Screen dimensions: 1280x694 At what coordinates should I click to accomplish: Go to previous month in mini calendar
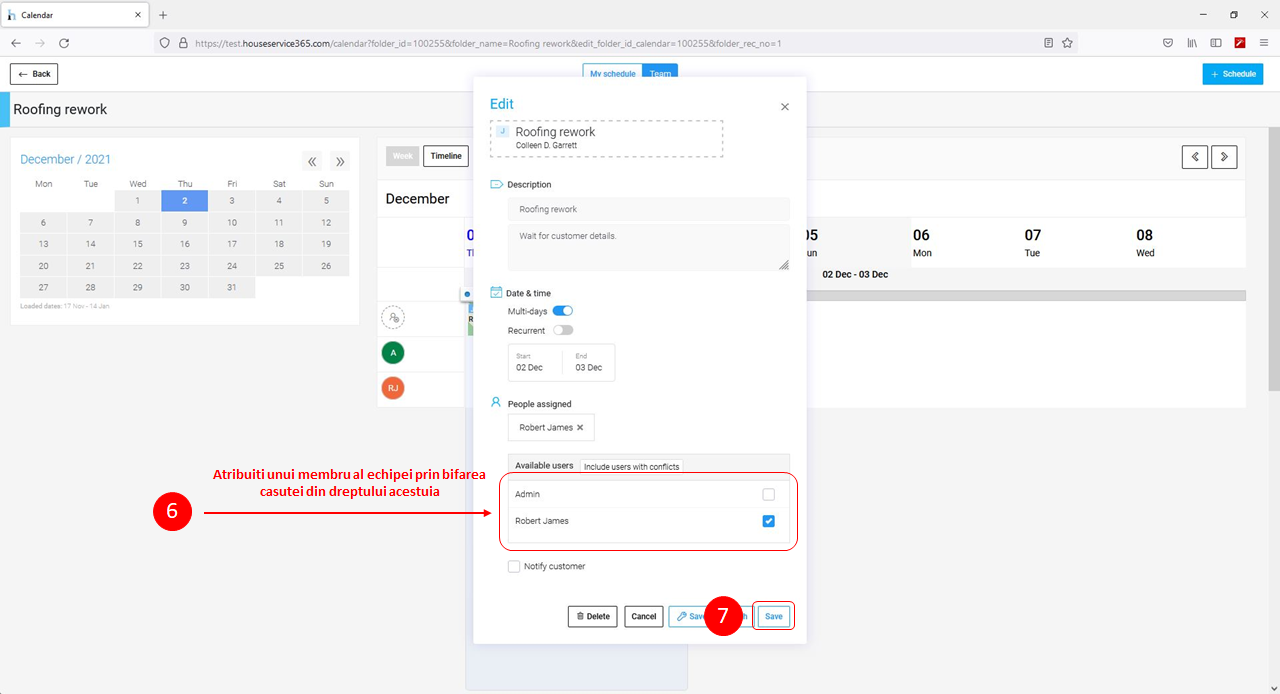pyautogui.click(x=312, y=161)
